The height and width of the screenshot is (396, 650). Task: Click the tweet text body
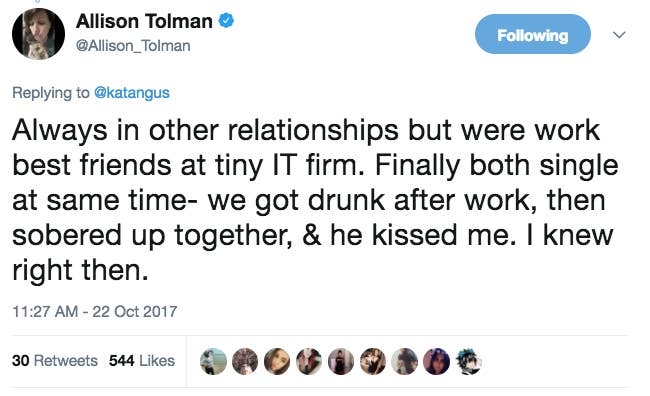(x=315, y=200)
